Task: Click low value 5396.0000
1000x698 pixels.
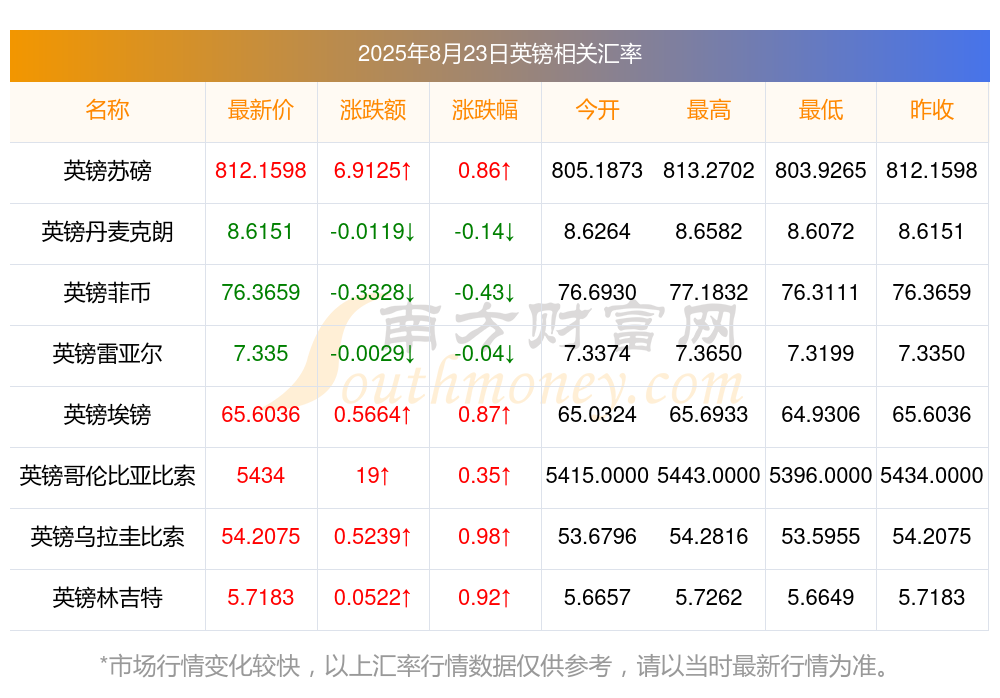Action: click(821, 475)
